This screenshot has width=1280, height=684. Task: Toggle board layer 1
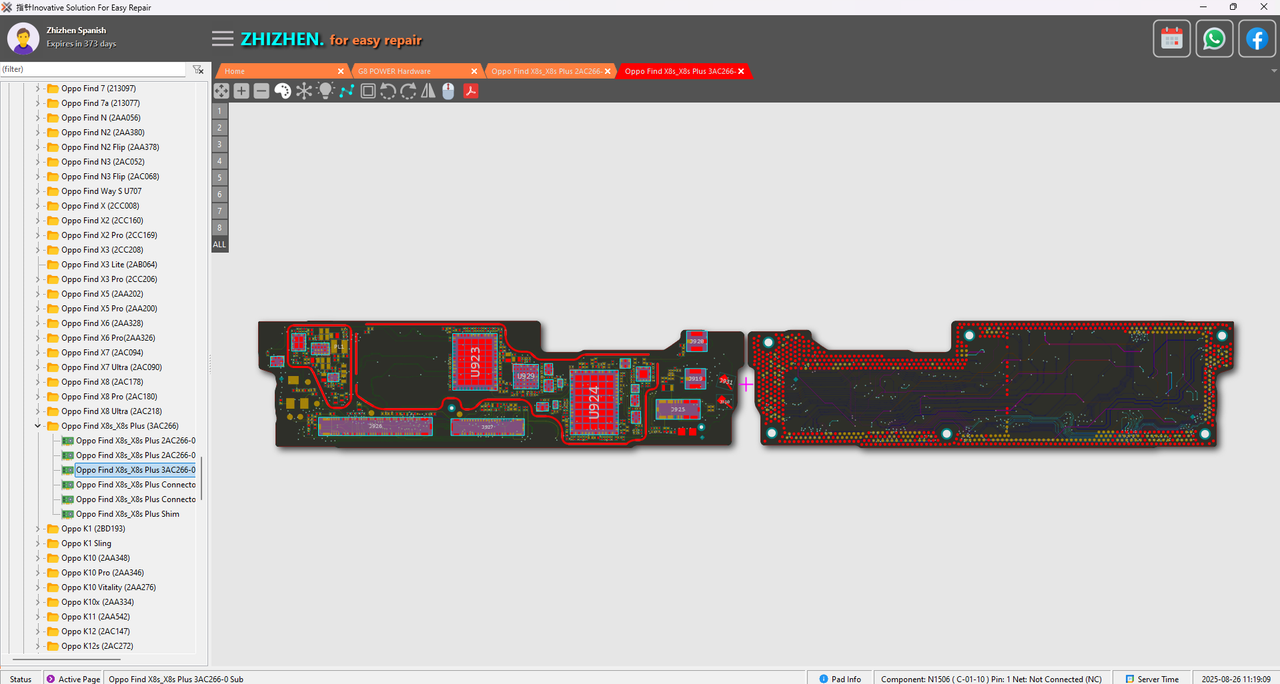point(220,110)
